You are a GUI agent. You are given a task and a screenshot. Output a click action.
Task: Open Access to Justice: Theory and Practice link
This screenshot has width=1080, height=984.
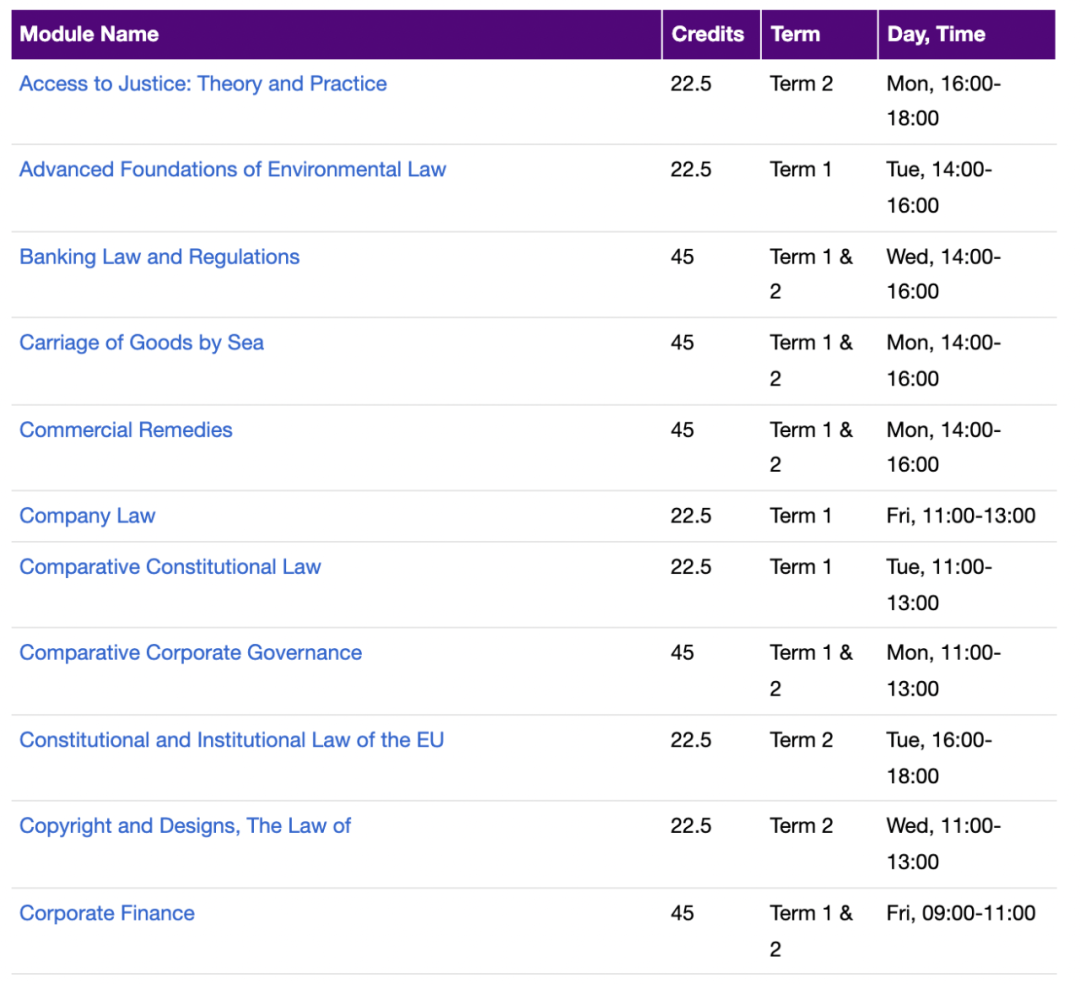point(203,84)
